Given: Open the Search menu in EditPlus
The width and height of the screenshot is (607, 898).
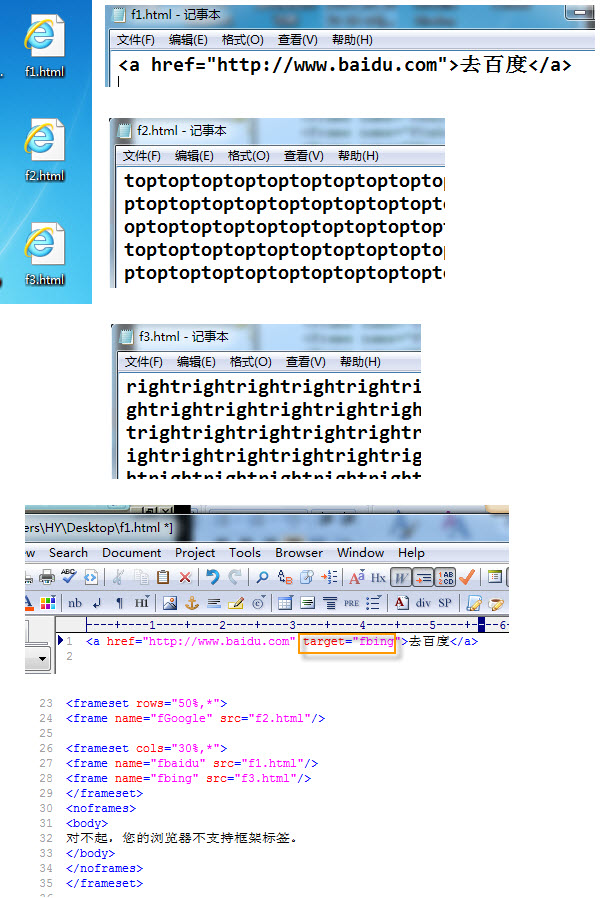Looking at the screenshot, I should coord(68,553).
